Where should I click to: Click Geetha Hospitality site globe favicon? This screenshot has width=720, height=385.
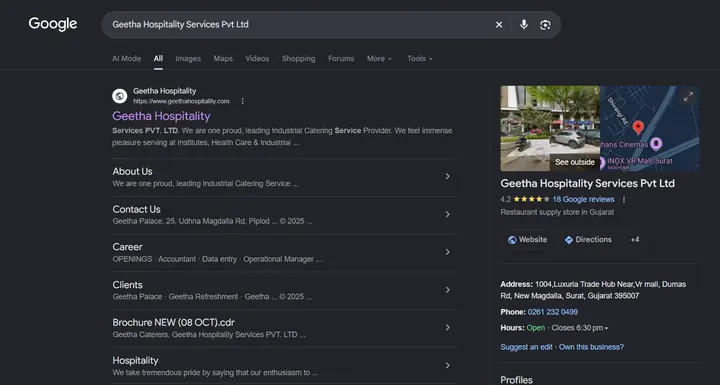click(120, 96)
